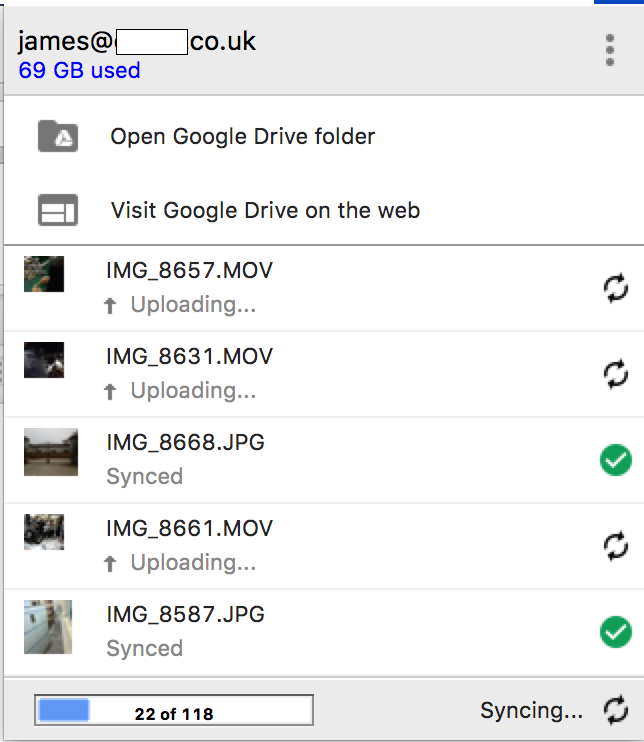Click sync icon next to IMG_8661.MOV
The height and width of the screenshot is (742, 644).
(616, 546)
